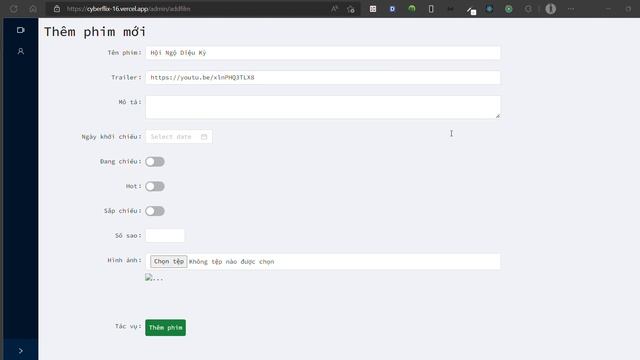Toggle the Hot switch

(x=155, y=187)
